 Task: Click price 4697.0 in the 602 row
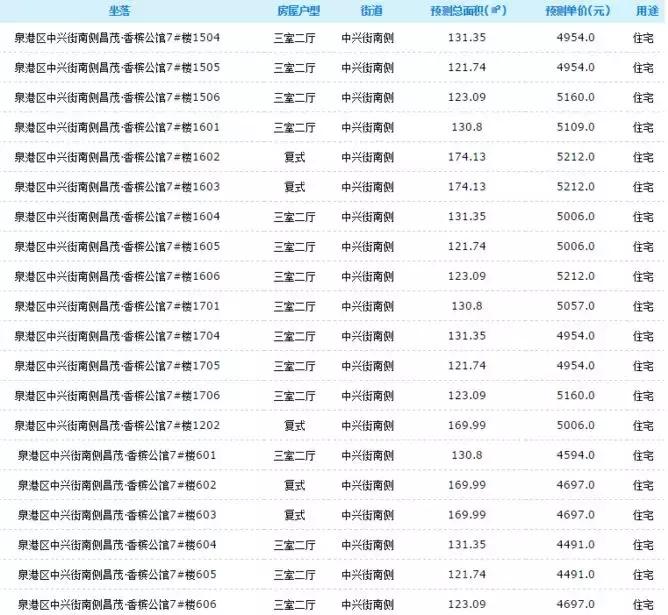(576, 485)
